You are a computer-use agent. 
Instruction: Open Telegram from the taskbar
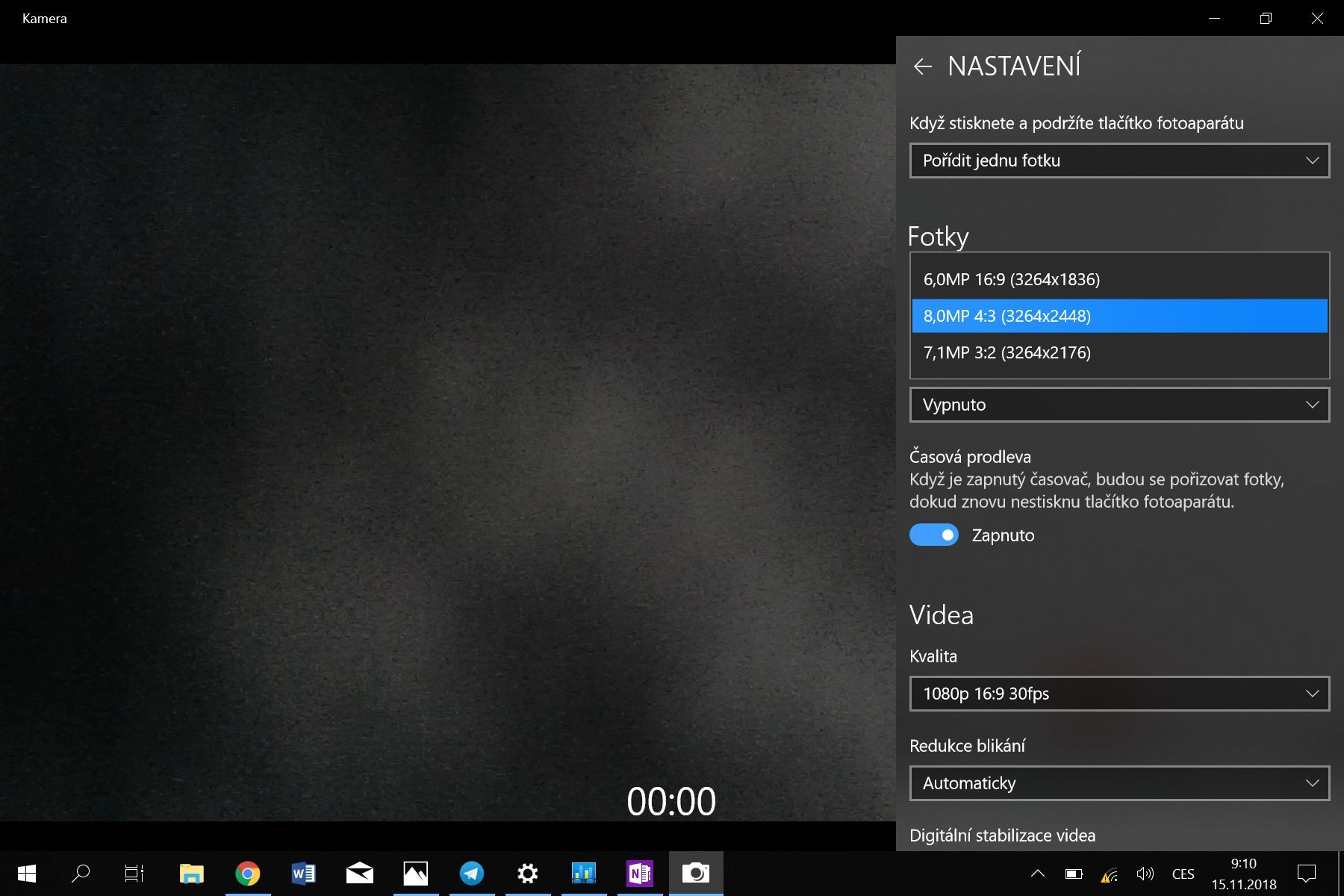coord(472,872)
